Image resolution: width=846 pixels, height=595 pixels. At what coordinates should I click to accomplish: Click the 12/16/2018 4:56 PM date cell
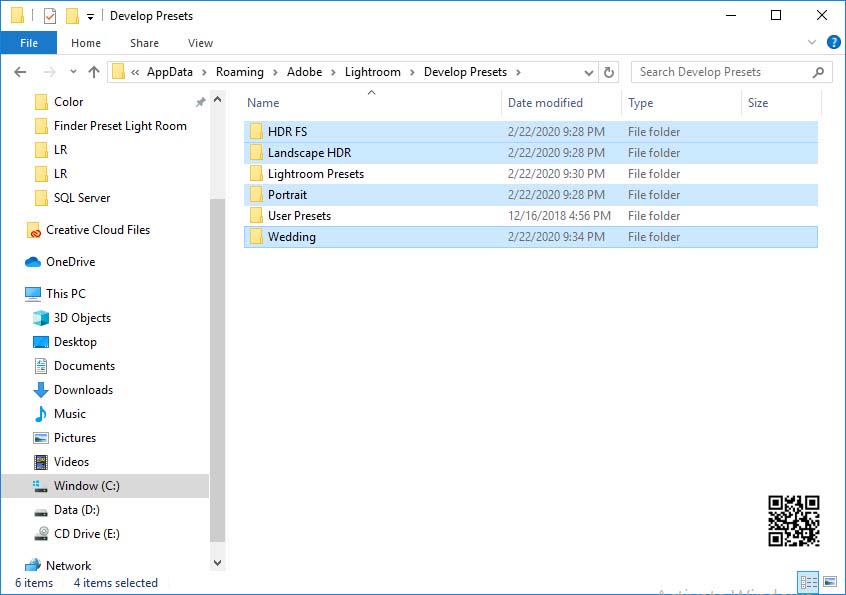point(559,216)
